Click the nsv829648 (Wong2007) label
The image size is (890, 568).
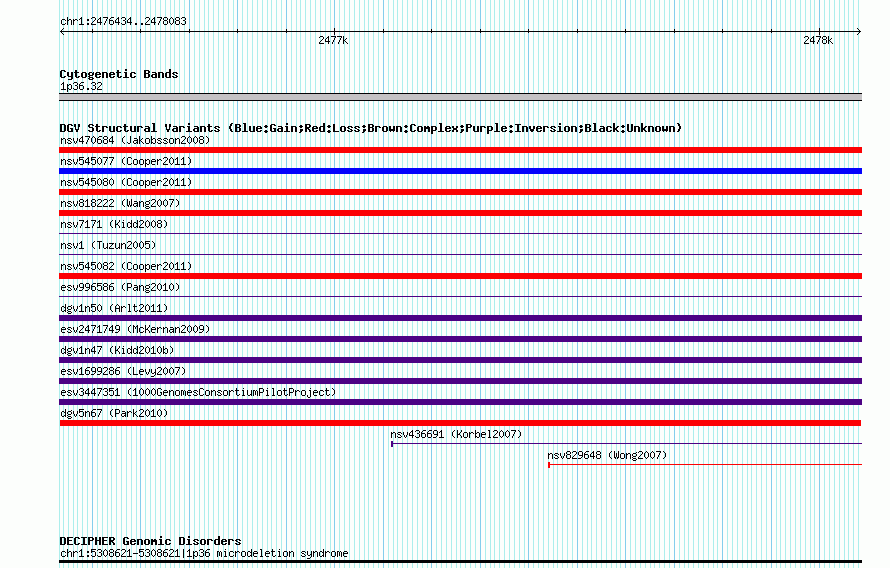(607, 455)
